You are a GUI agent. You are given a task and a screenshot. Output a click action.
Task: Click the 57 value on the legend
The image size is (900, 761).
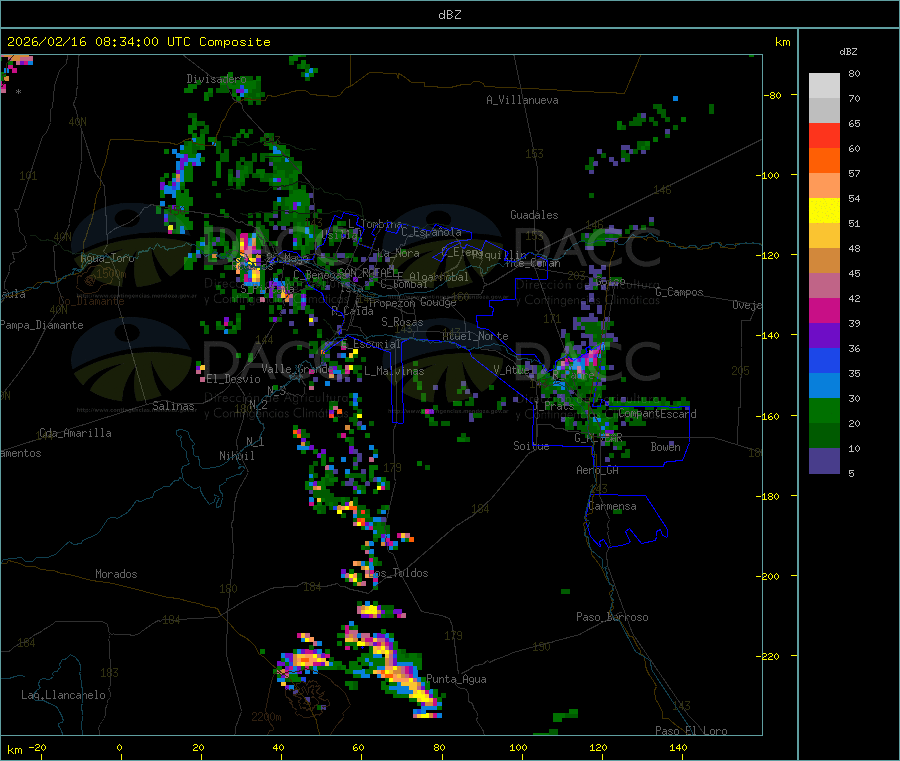click(854, 173)
